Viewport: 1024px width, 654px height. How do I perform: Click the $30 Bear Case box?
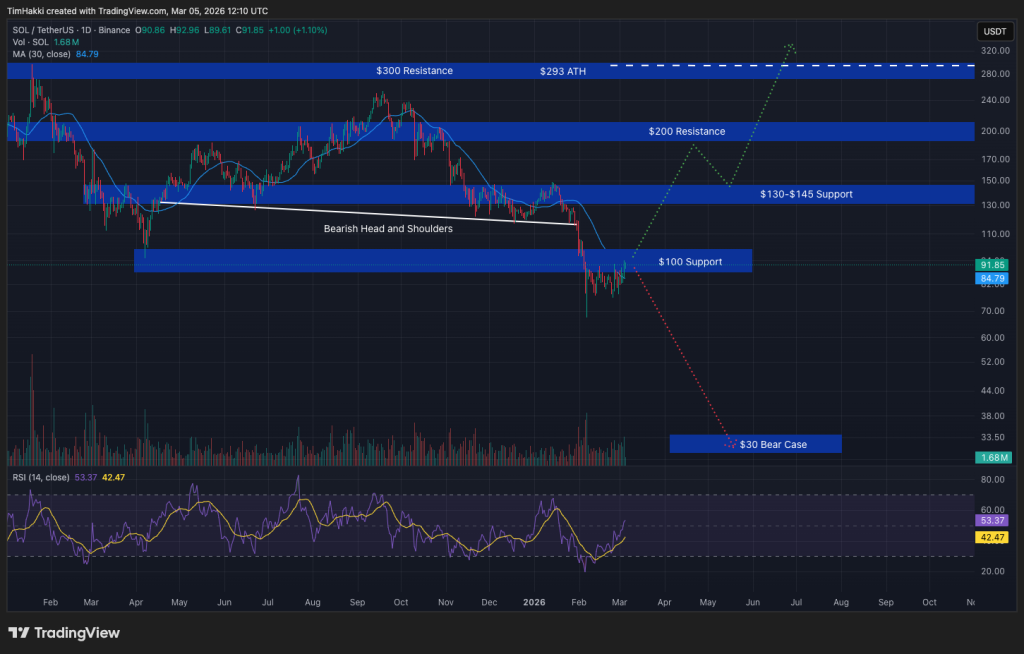pos(755,443)
